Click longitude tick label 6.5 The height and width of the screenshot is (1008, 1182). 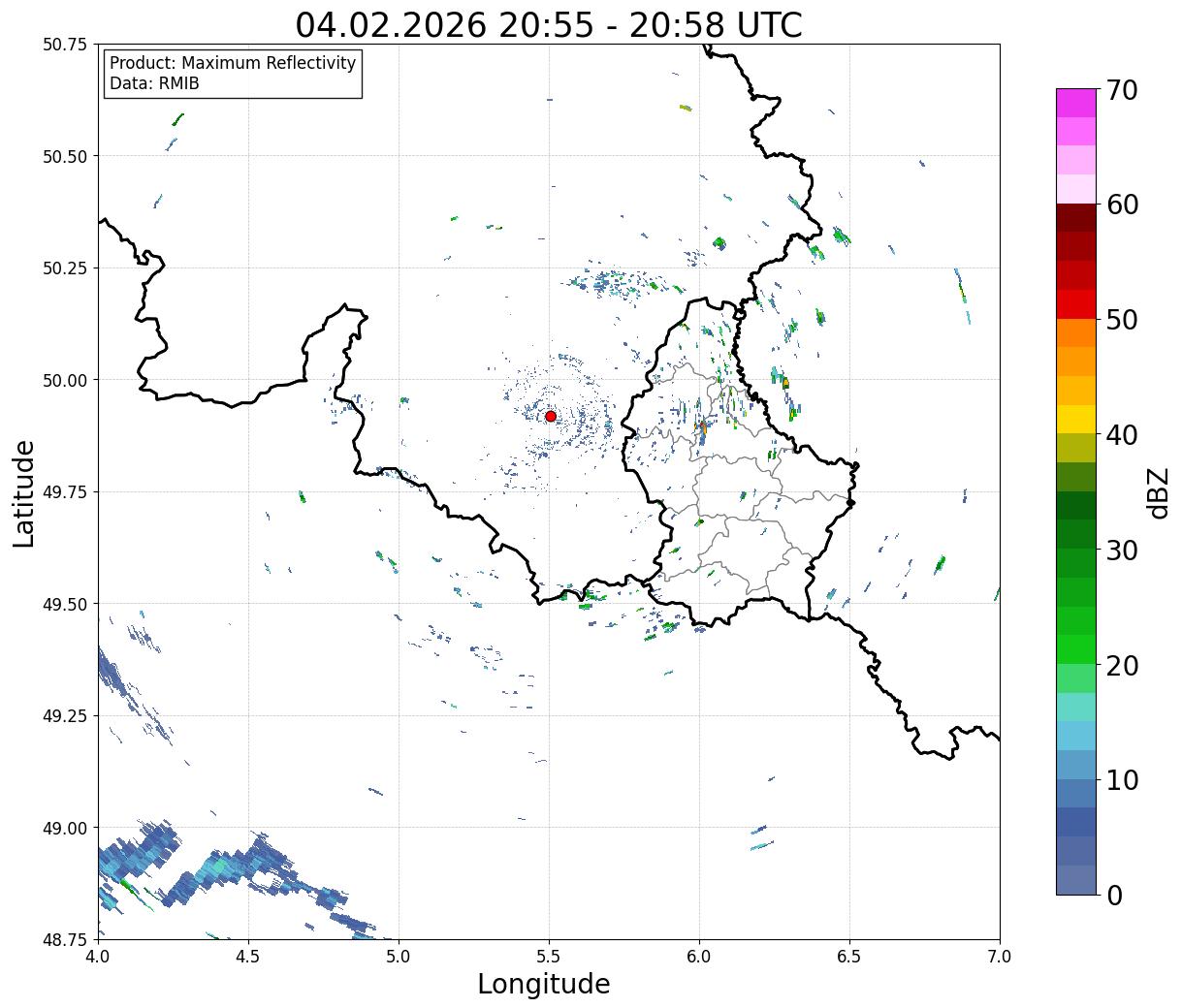pyautogui.click(x=849, y=956)
